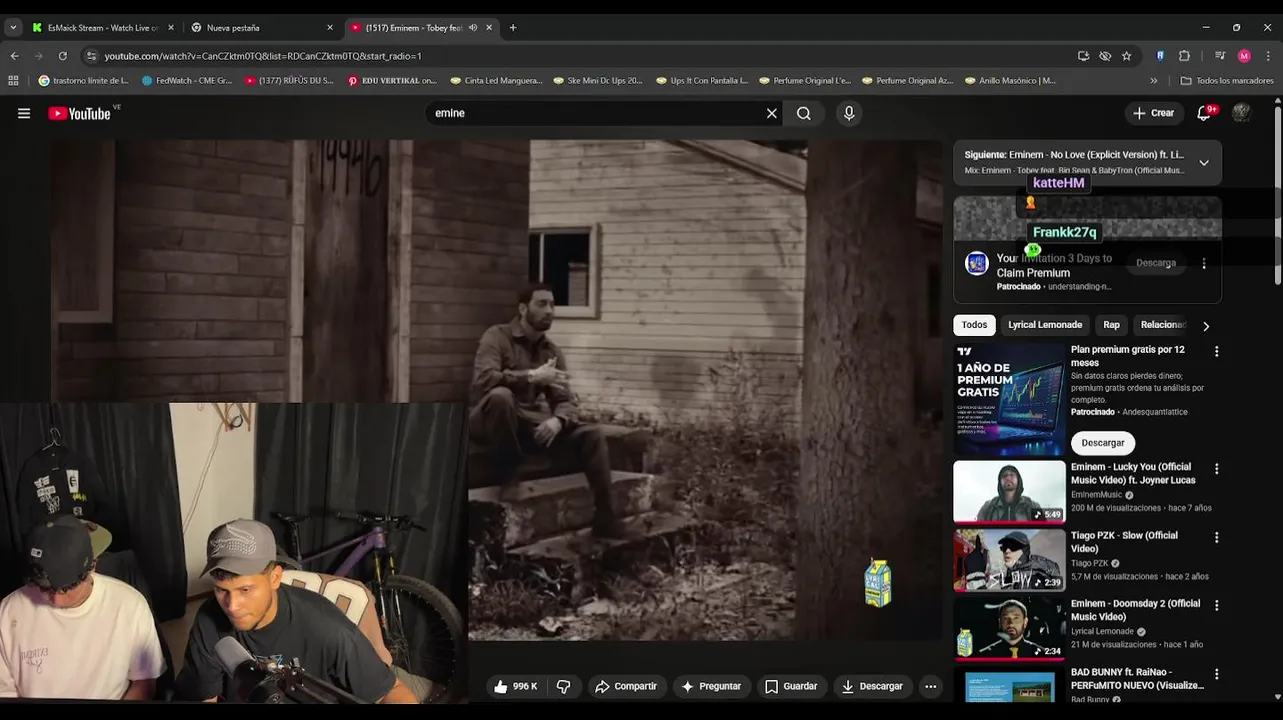
Task: Open the YouTube hamburger guide menu
Action: coord(24,113)
